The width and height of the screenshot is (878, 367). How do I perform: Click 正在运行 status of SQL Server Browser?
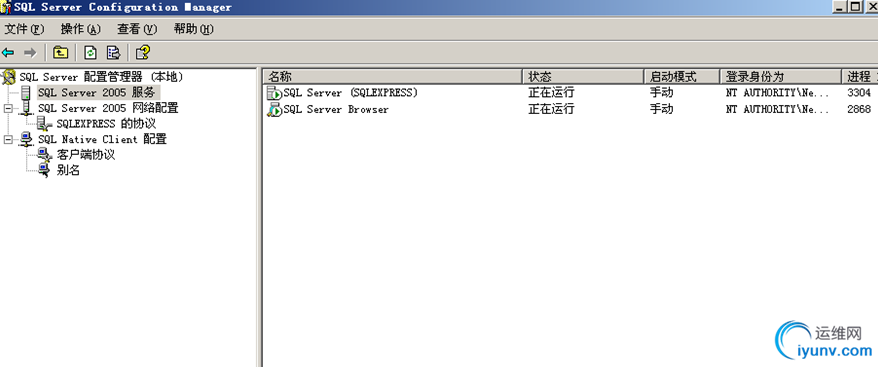552,109
